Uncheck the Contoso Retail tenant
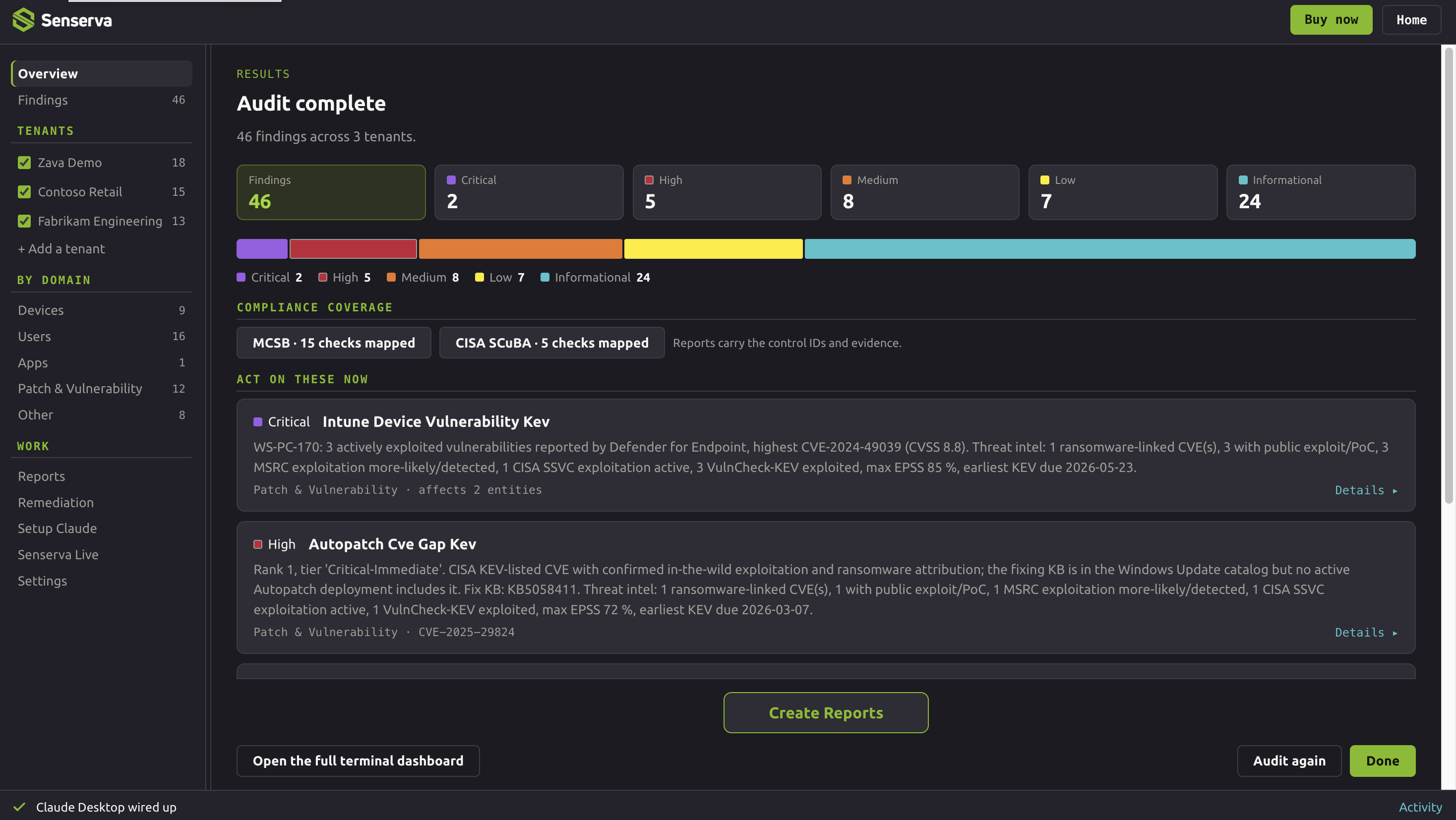1456x820 pixels. pyautogui.click(x=24, y=192)
